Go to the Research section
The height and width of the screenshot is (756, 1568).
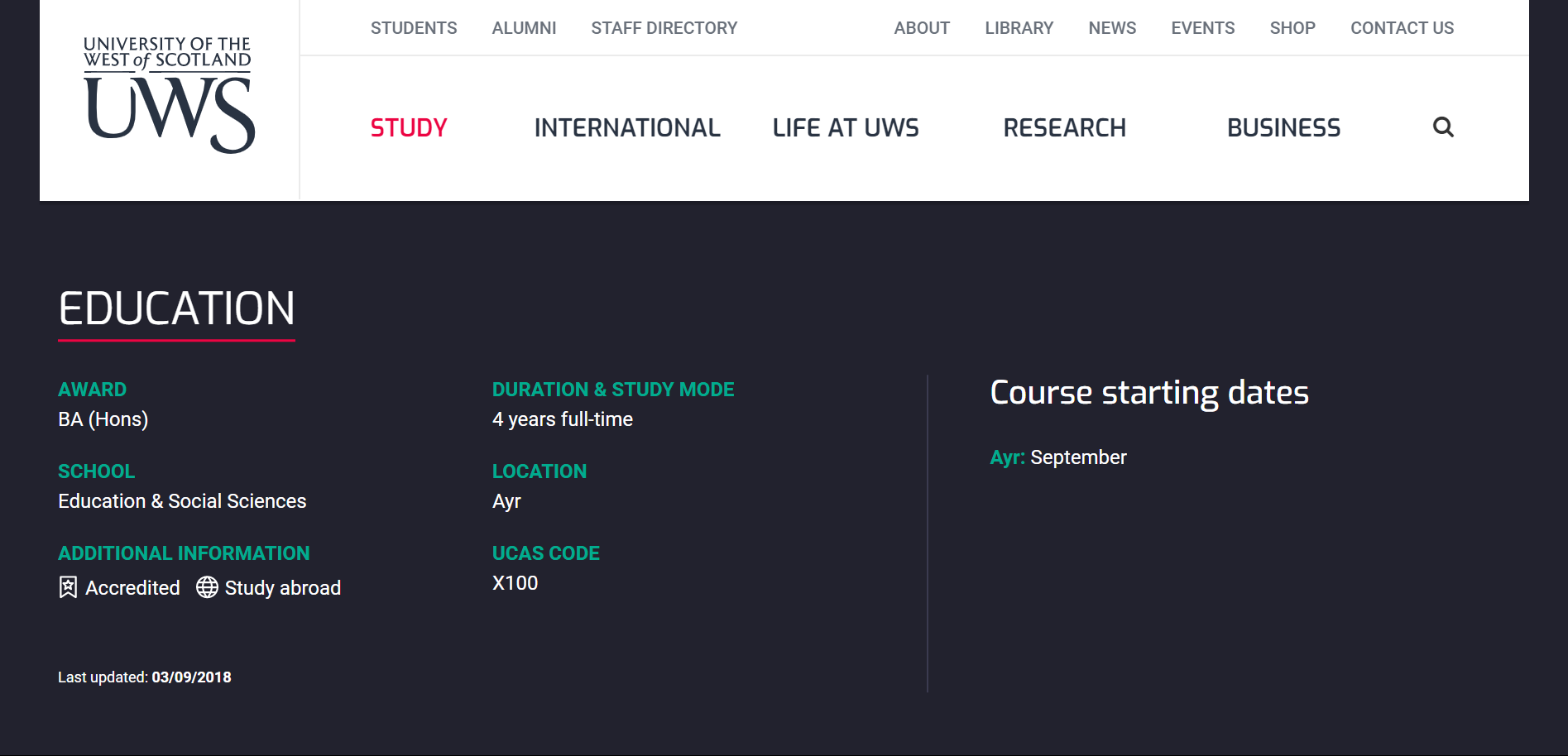point(1064,128)
